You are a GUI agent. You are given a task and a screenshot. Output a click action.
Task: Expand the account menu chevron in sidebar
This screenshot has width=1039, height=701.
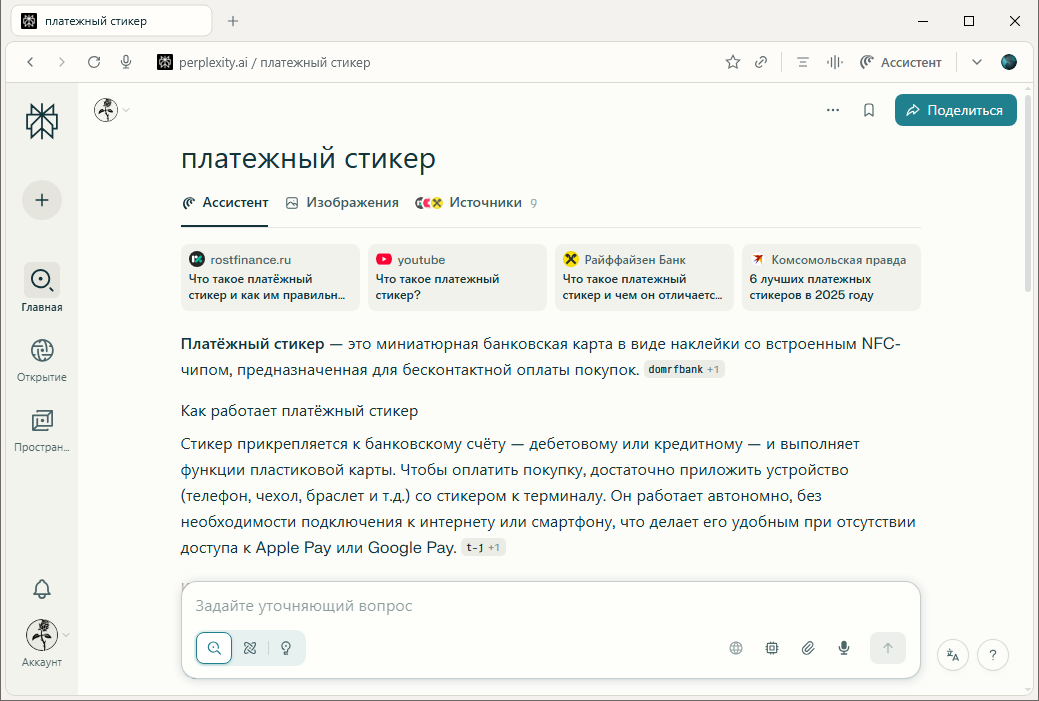[67, 634]
